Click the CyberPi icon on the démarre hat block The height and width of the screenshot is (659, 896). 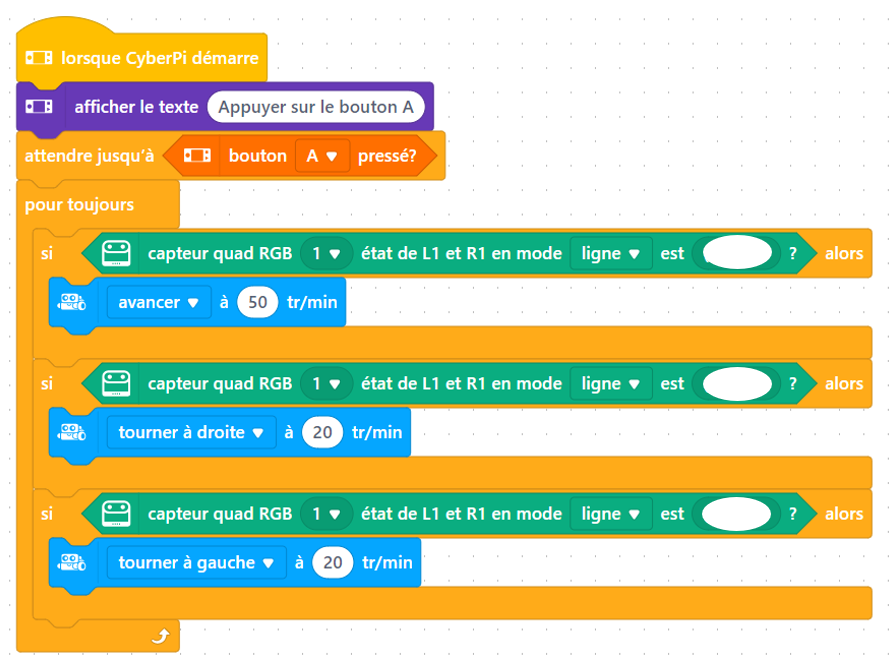click(x=39, y=58)
